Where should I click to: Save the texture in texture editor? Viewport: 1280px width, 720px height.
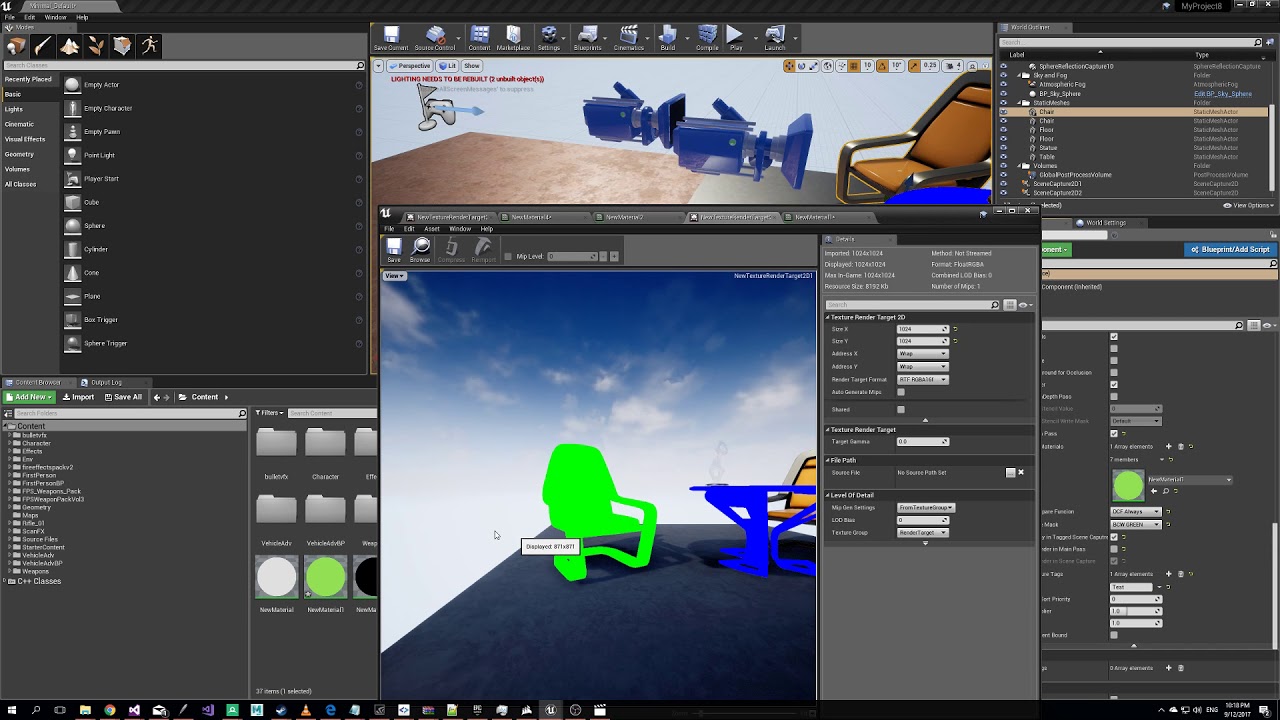[394, 250]
